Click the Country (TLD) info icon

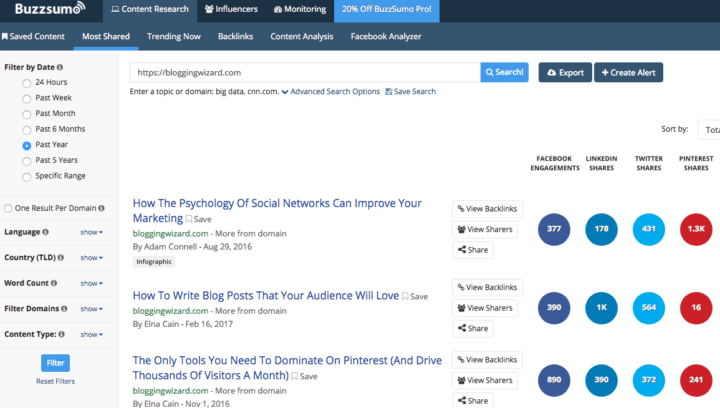pos(61,257)
